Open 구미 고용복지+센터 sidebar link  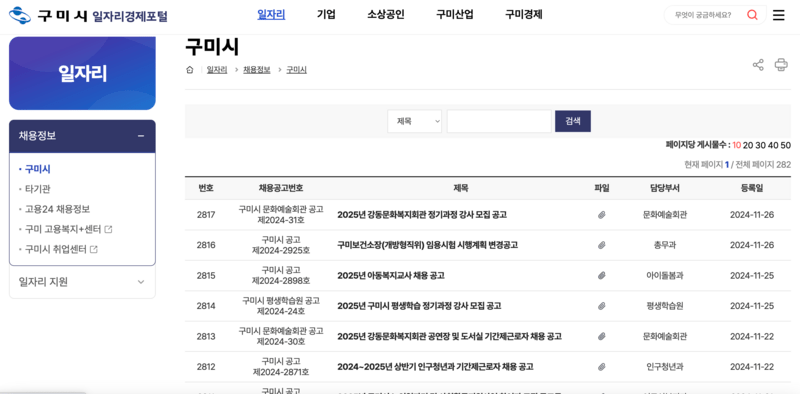click(x=63, y=230)
